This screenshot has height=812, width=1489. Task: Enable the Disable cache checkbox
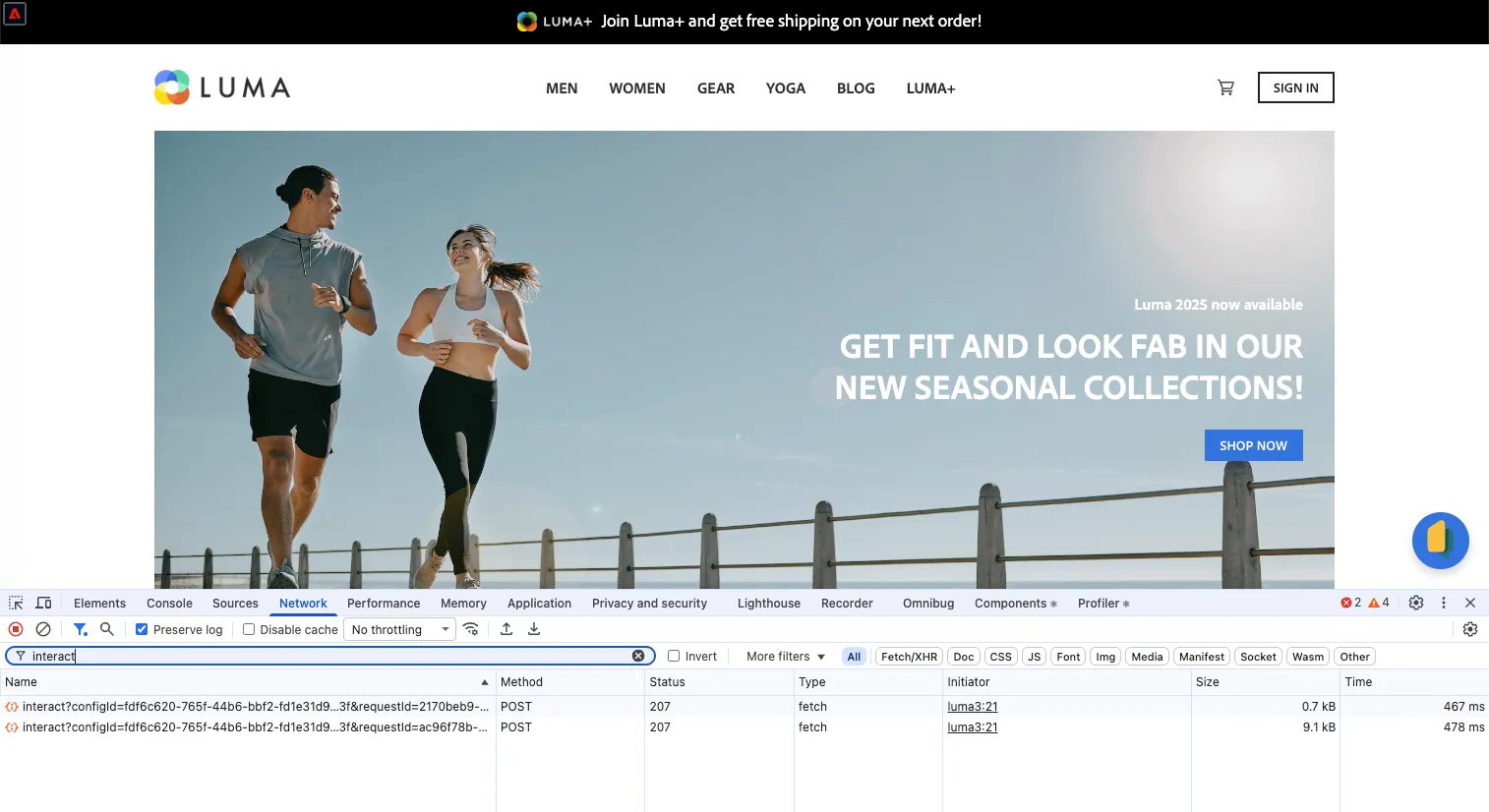click(x=249, y=629)
